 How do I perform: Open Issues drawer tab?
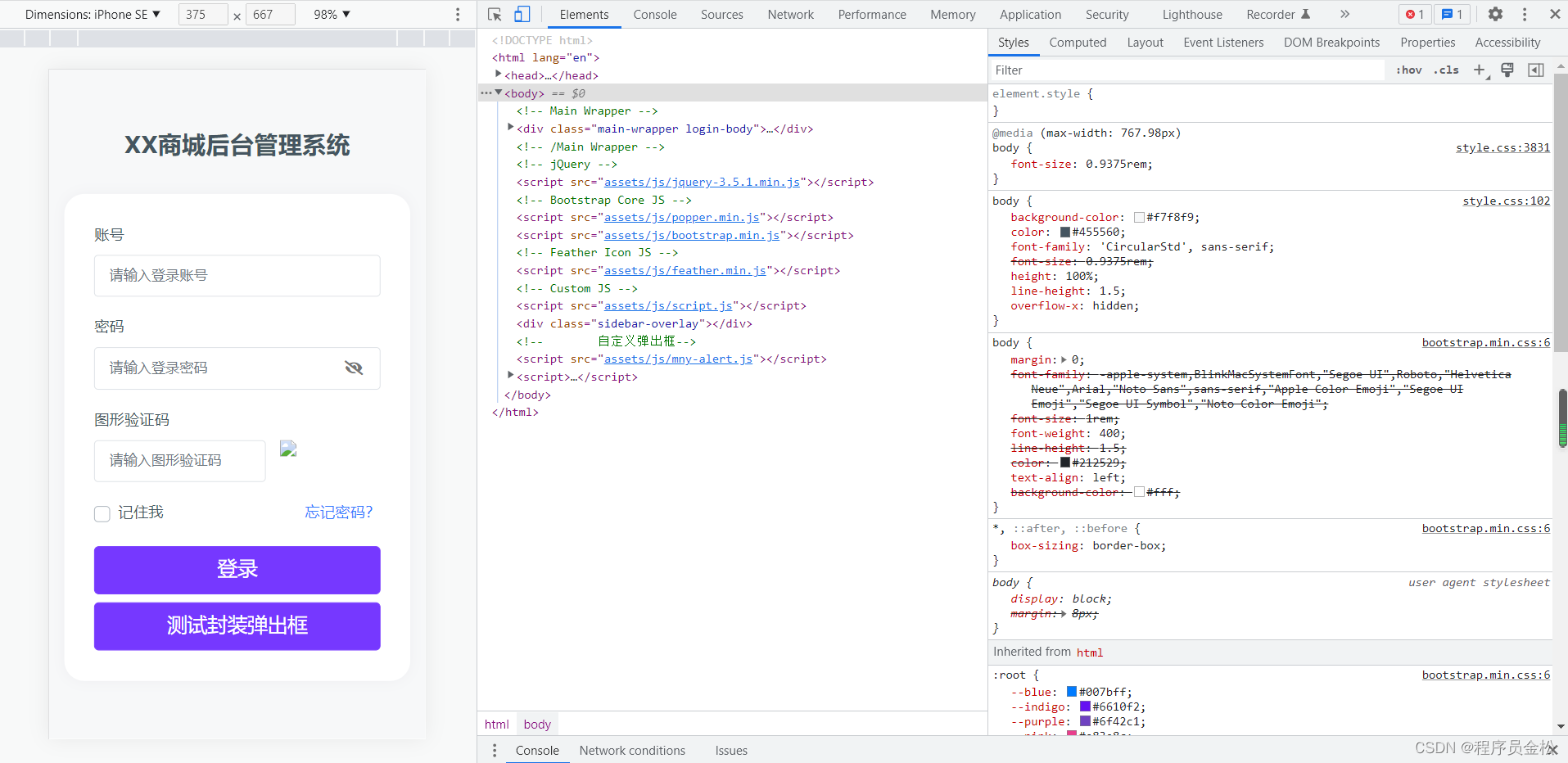(x=731, y=751)
